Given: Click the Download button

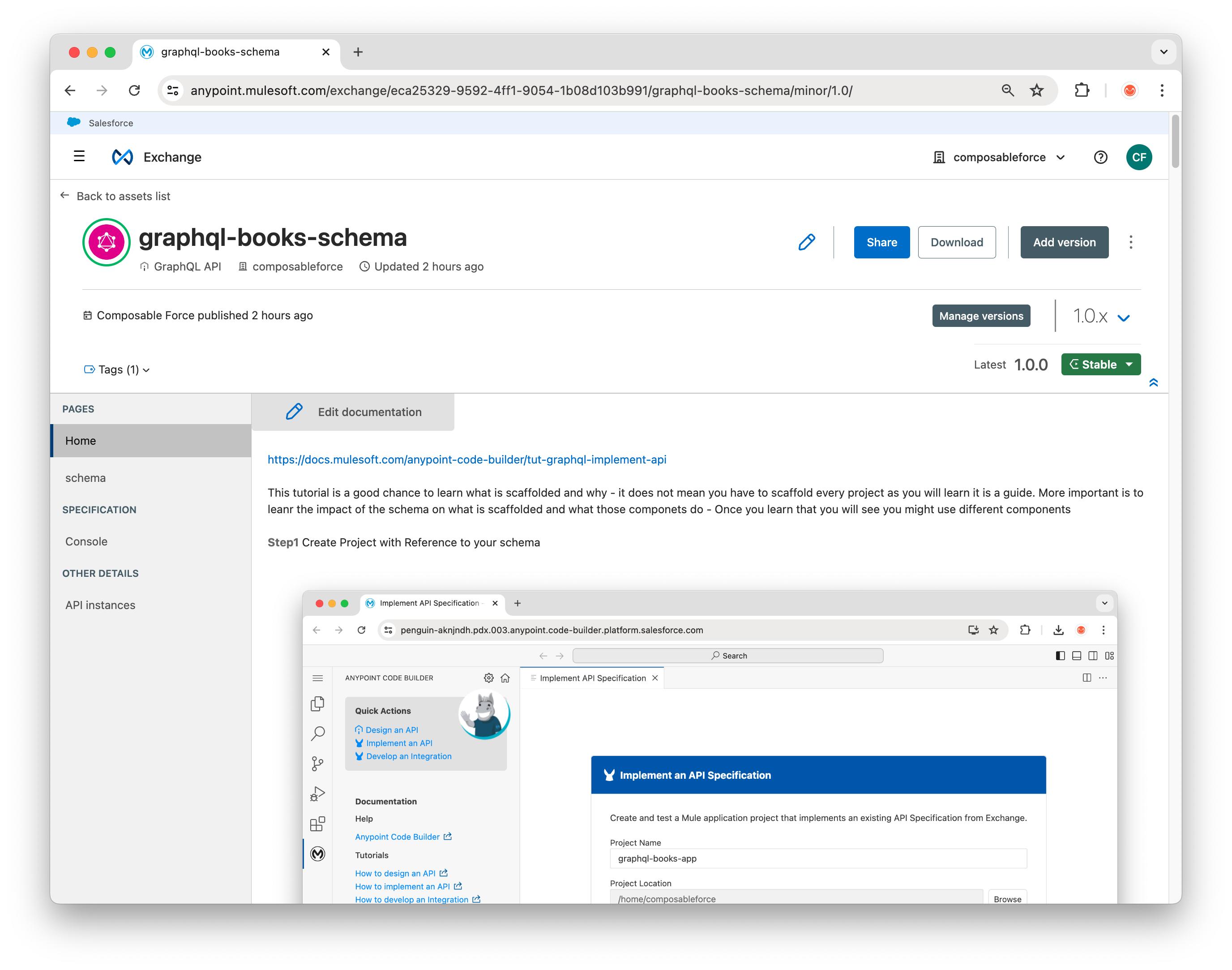Looking at the screenshot, I should tap(956, 243).
